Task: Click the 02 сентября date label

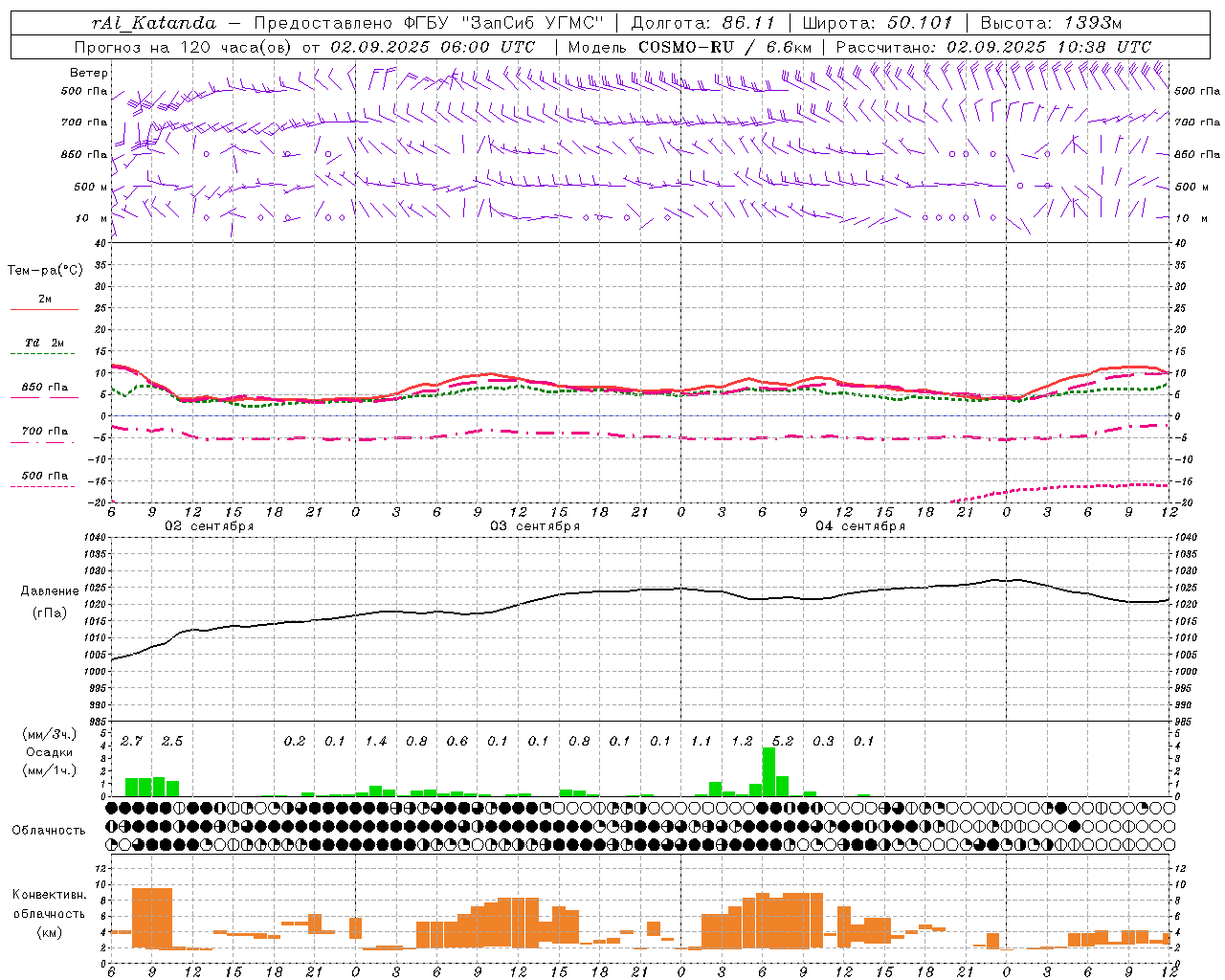Action: 209,526
